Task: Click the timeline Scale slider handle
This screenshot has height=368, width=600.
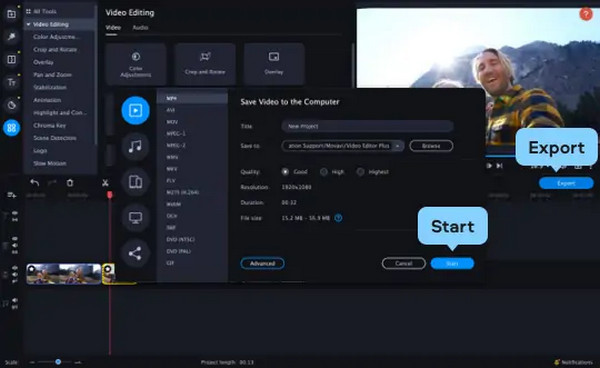Action: (x=58, y=361)
